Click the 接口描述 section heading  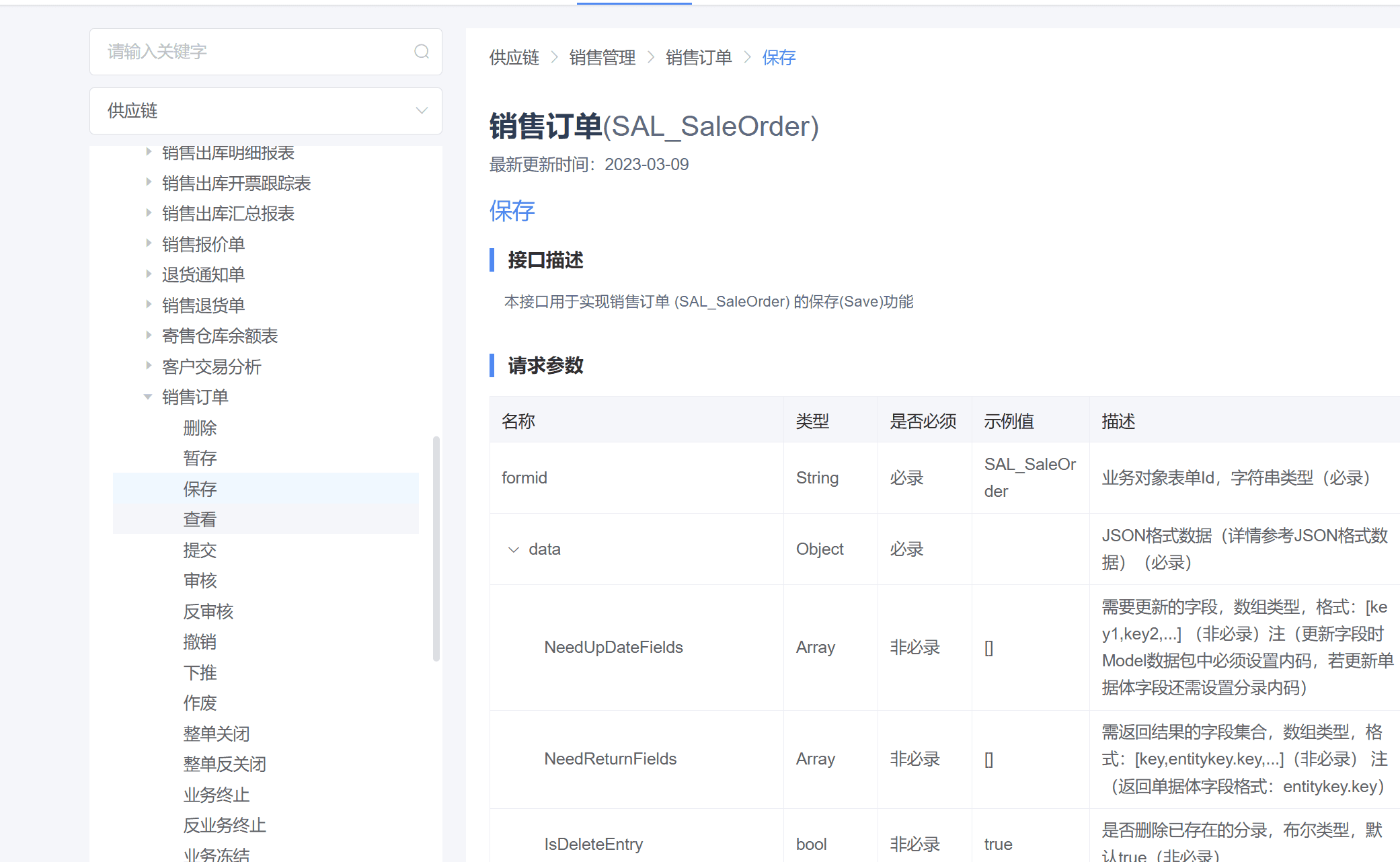[x=545, y=260]
